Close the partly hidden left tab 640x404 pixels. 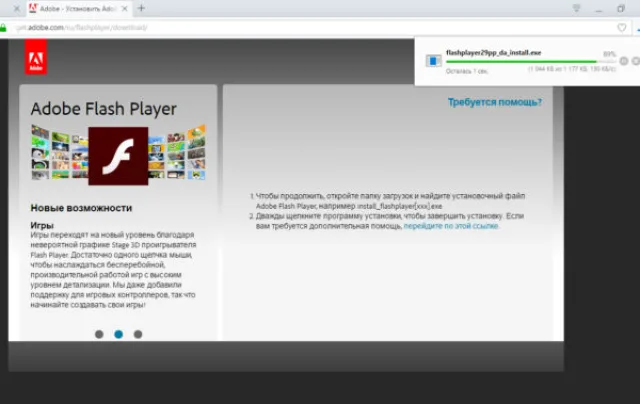(x=17, y=8)
